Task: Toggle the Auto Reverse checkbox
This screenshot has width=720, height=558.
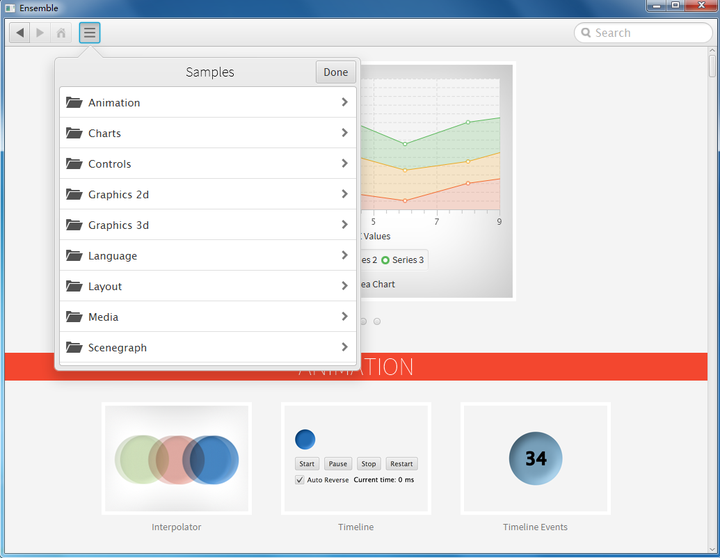Action: pyautogui.click(x=299, y=480)
